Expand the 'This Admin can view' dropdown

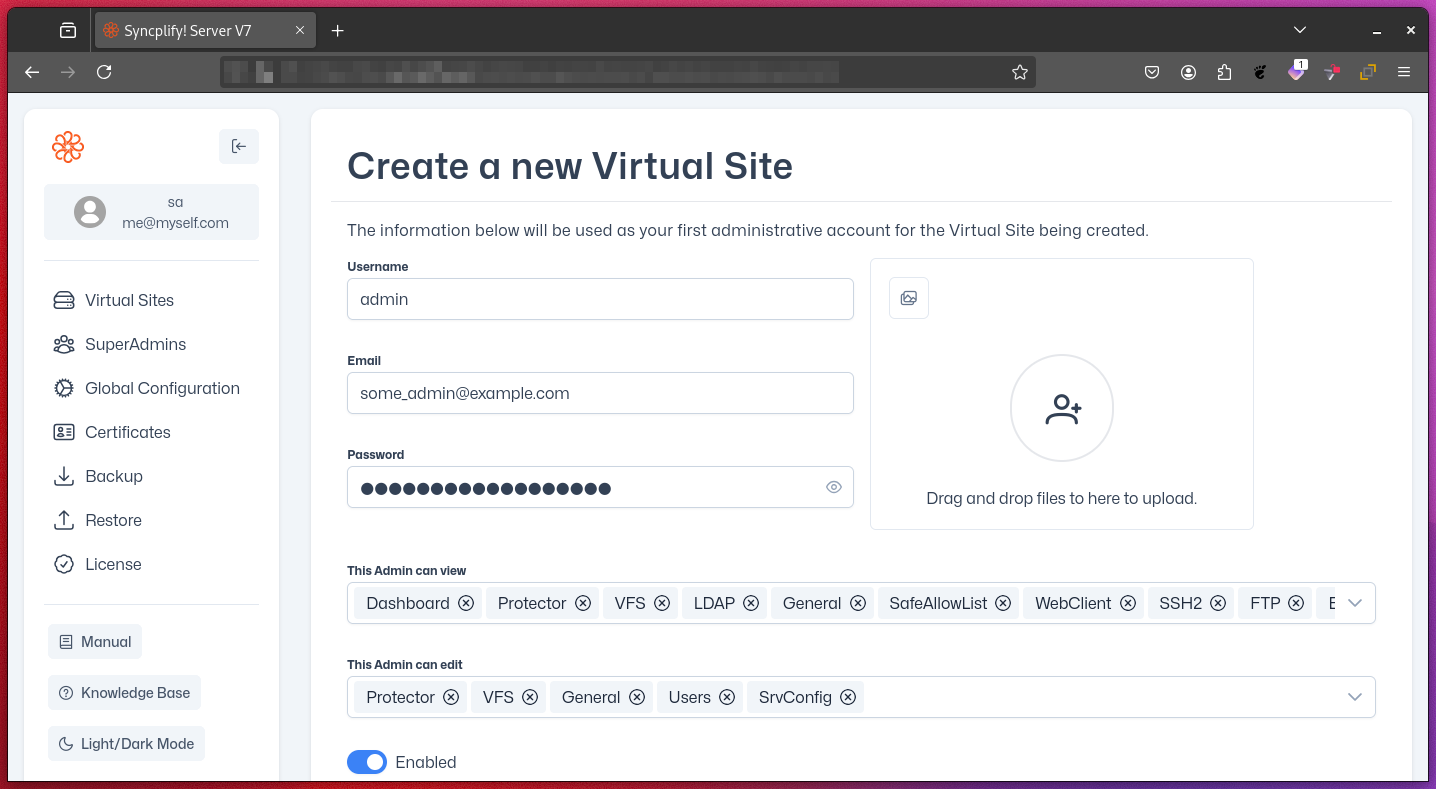pyautogui.click(x=1355, y=603)
